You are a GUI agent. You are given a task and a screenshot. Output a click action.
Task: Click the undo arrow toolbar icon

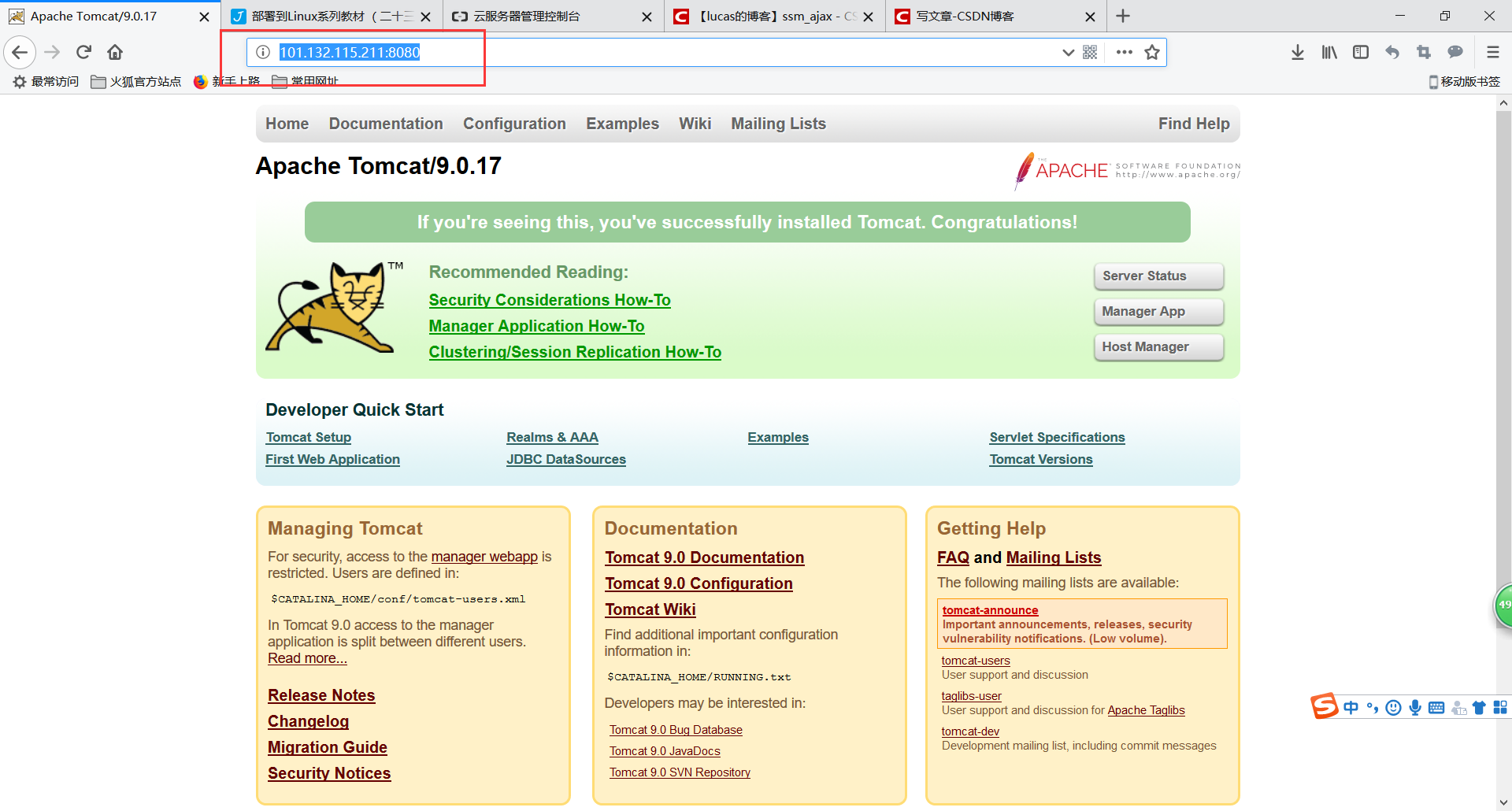point(1392,52)
